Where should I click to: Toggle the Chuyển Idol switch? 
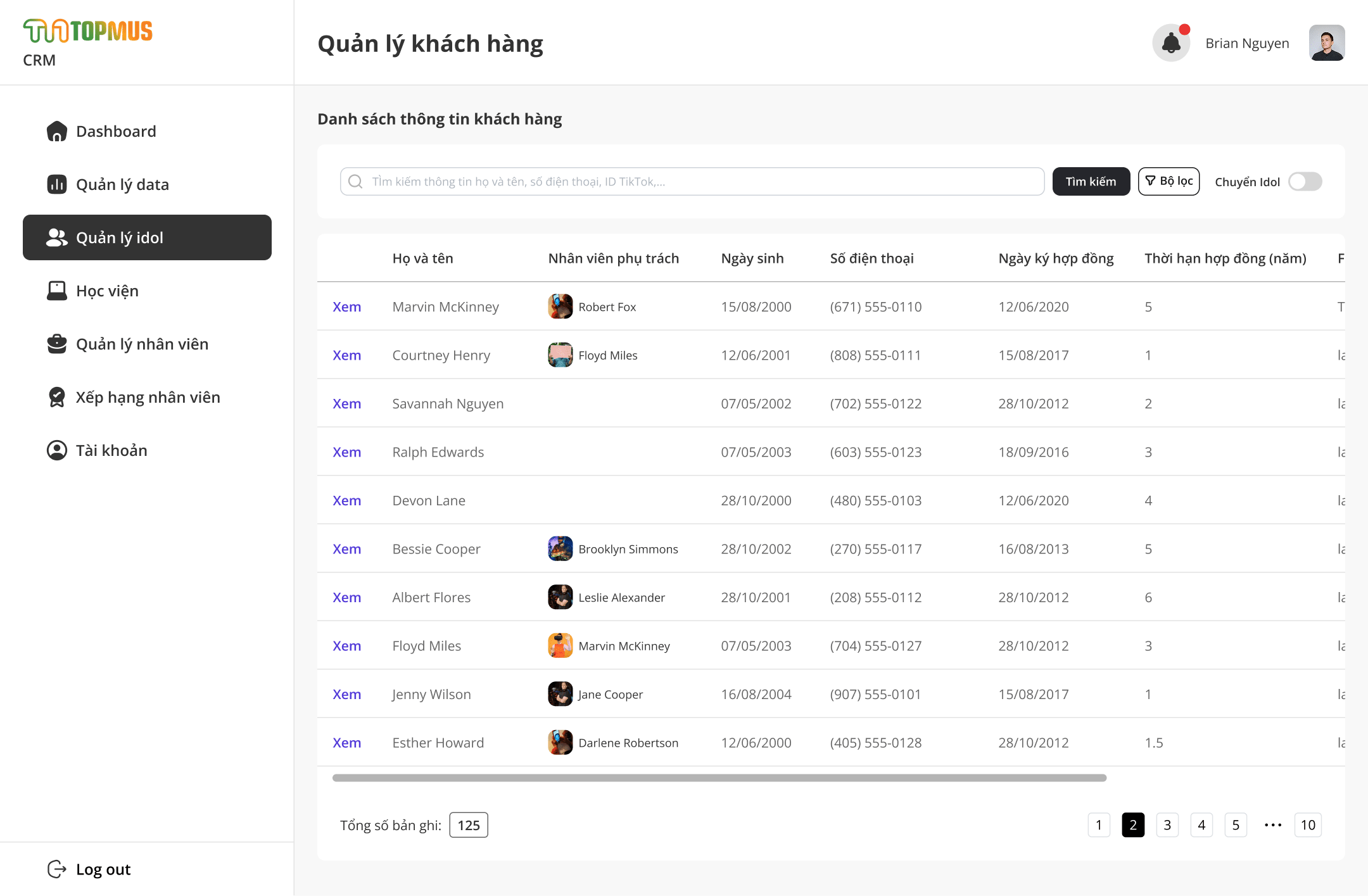[x=1305, y=182]
